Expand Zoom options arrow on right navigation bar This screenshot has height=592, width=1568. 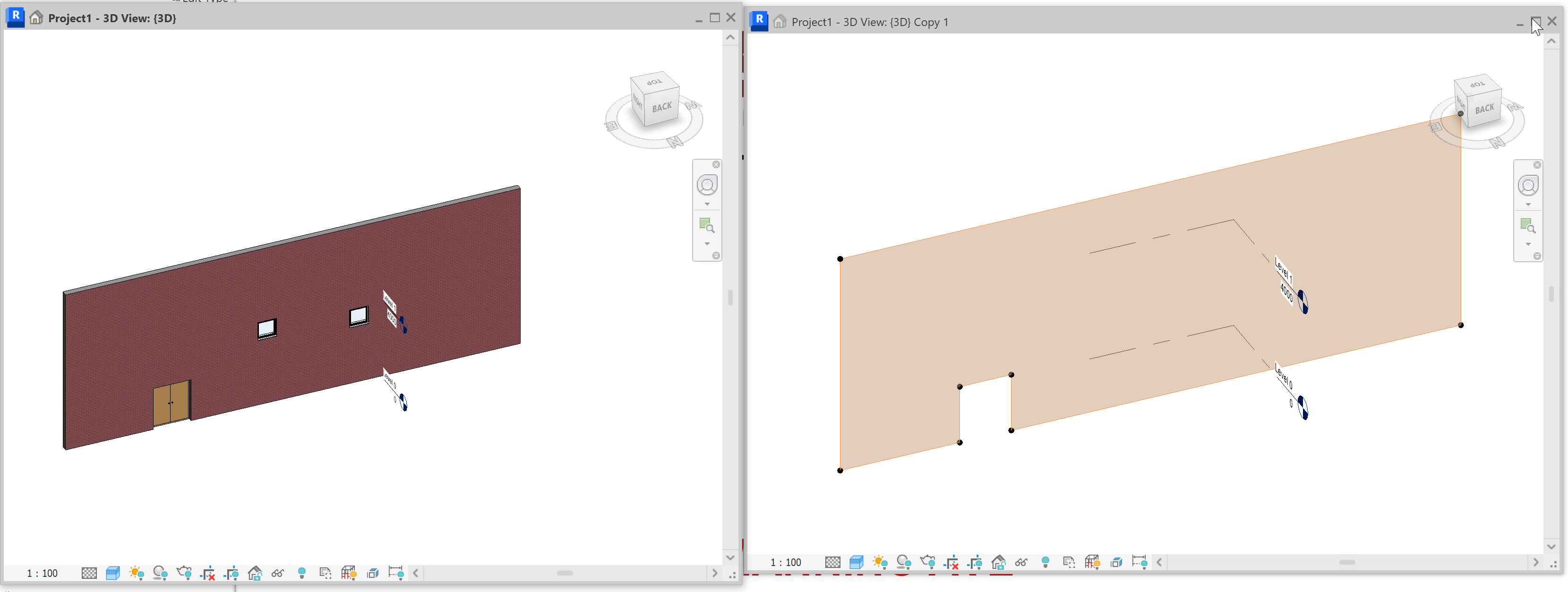(1528, 244)
